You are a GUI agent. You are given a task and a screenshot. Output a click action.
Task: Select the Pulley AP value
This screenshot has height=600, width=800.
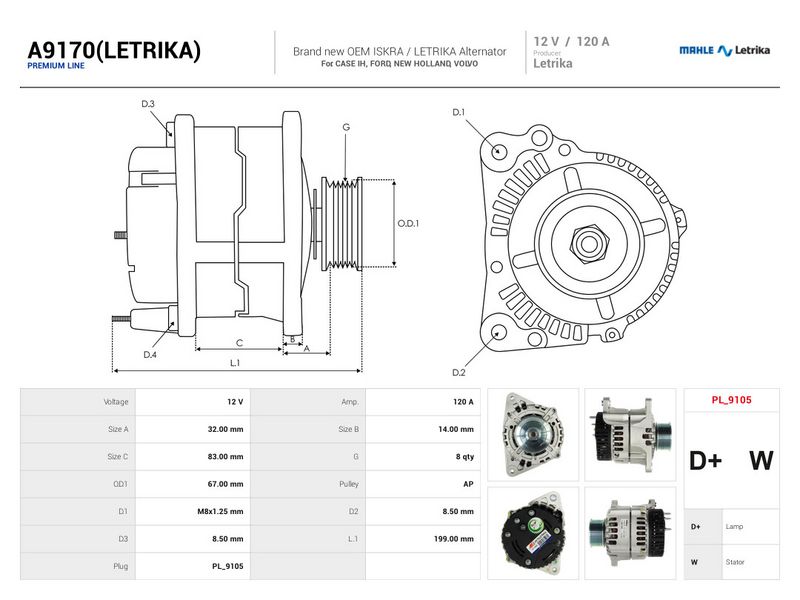pos(423,484)
